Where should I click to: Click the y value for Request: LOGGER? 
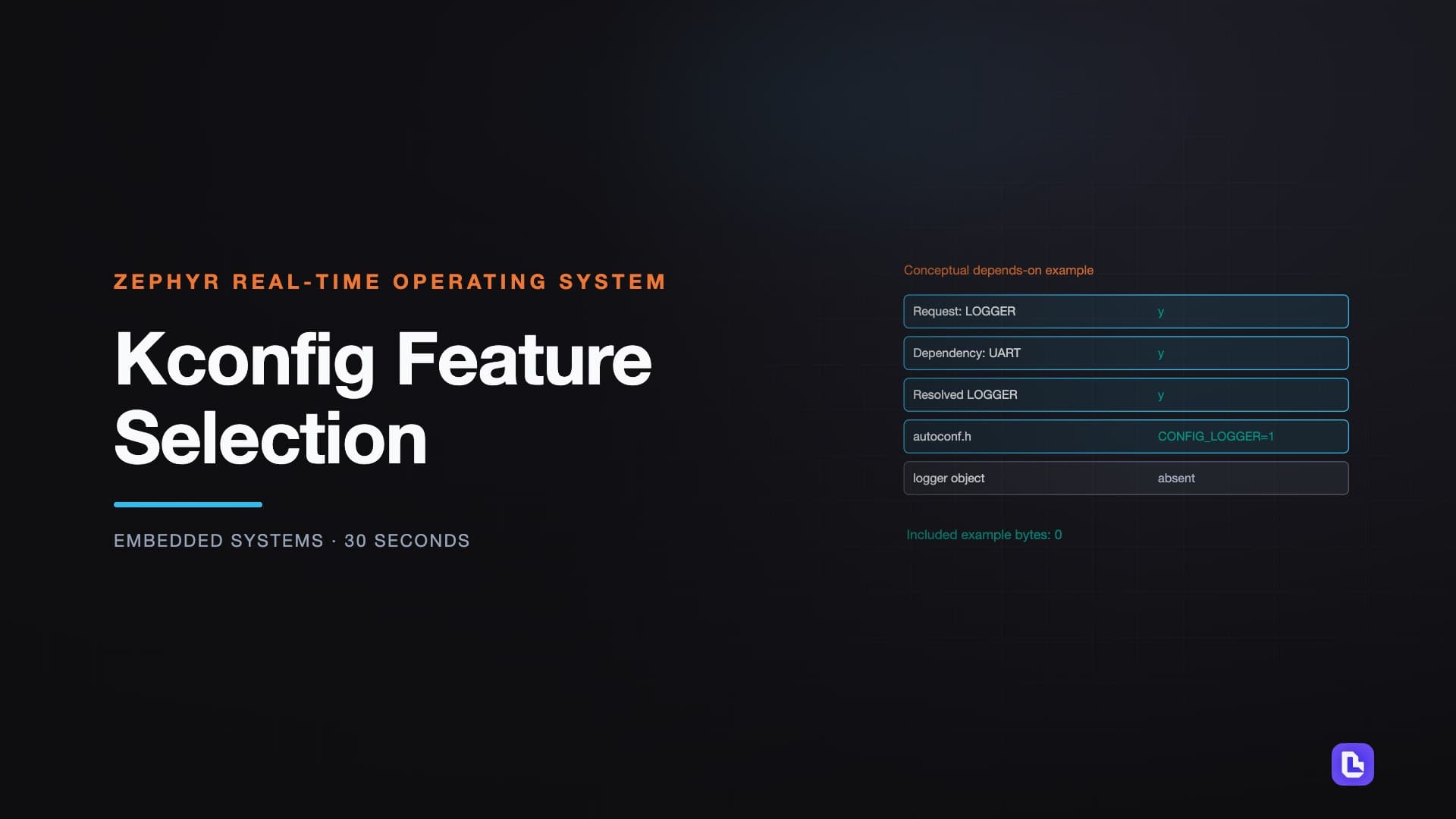(x=1160, y=312)
